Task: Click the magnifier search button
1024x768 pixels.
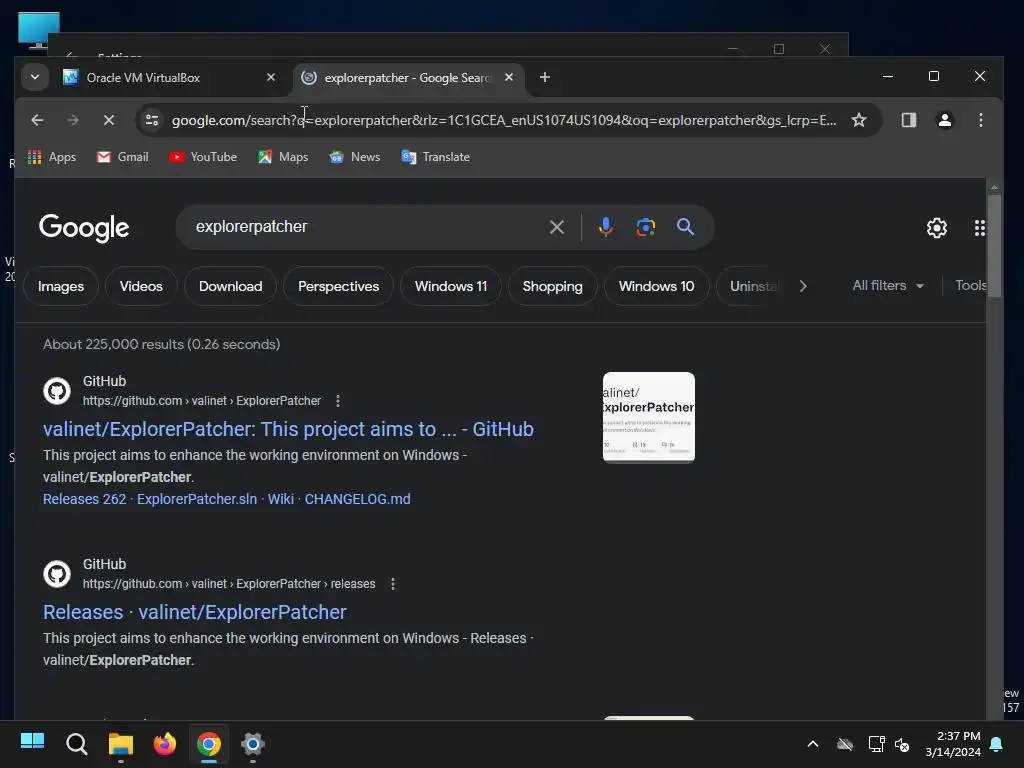Action: [x=685, y=227]
